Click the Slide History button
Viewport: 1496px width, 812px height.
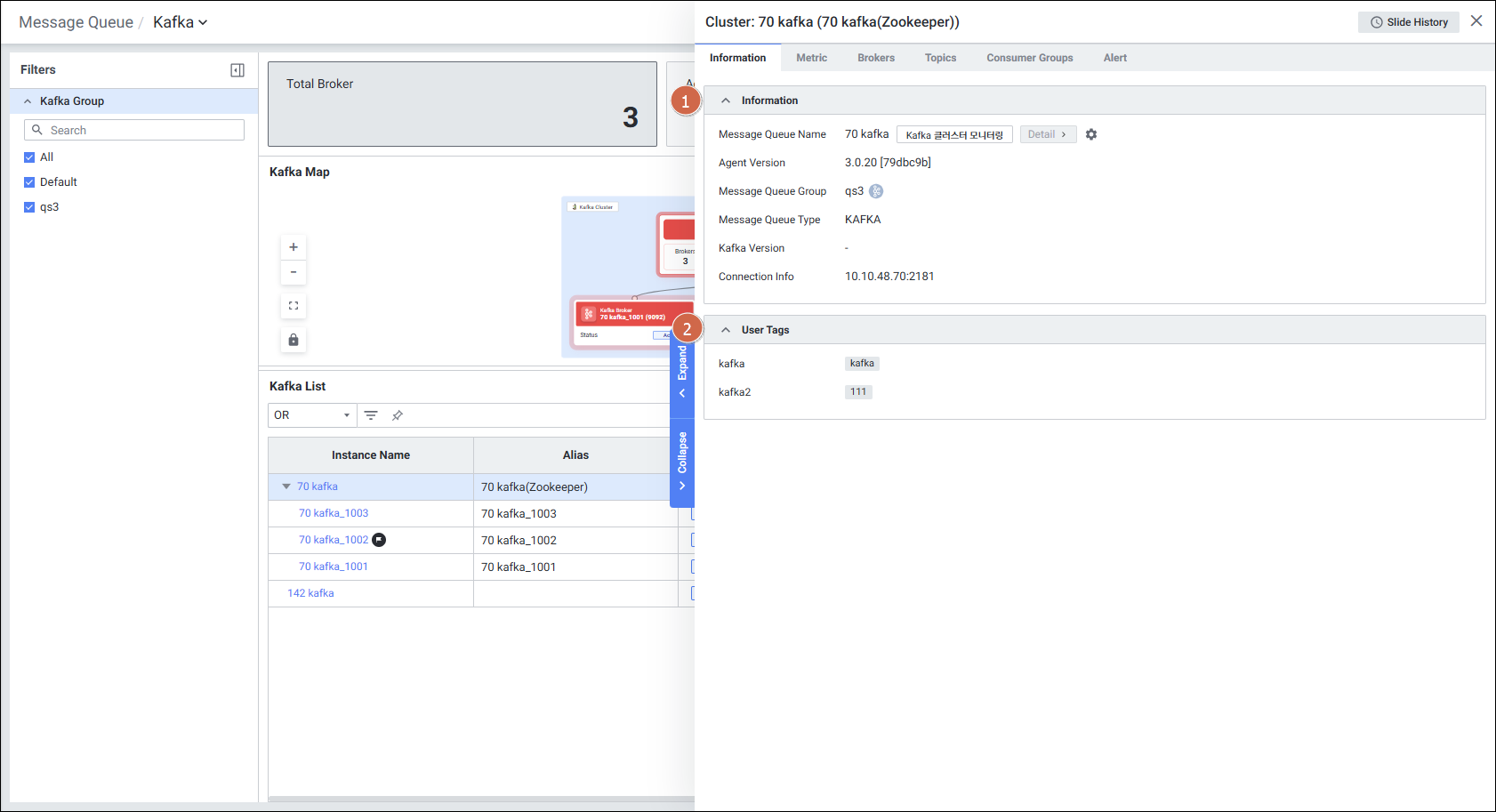pyautogui.click(x=1409, y=22)
